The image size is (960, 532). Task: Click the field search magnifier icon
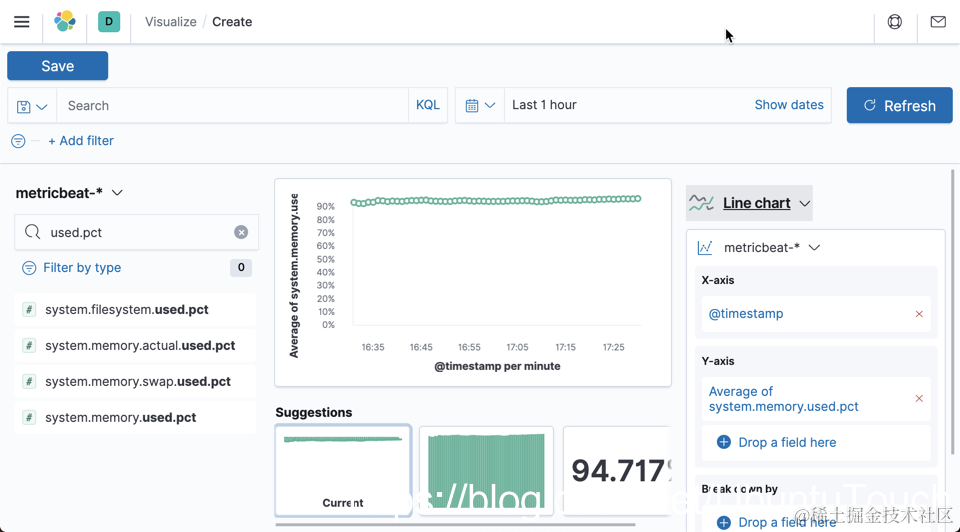(32, 232)
